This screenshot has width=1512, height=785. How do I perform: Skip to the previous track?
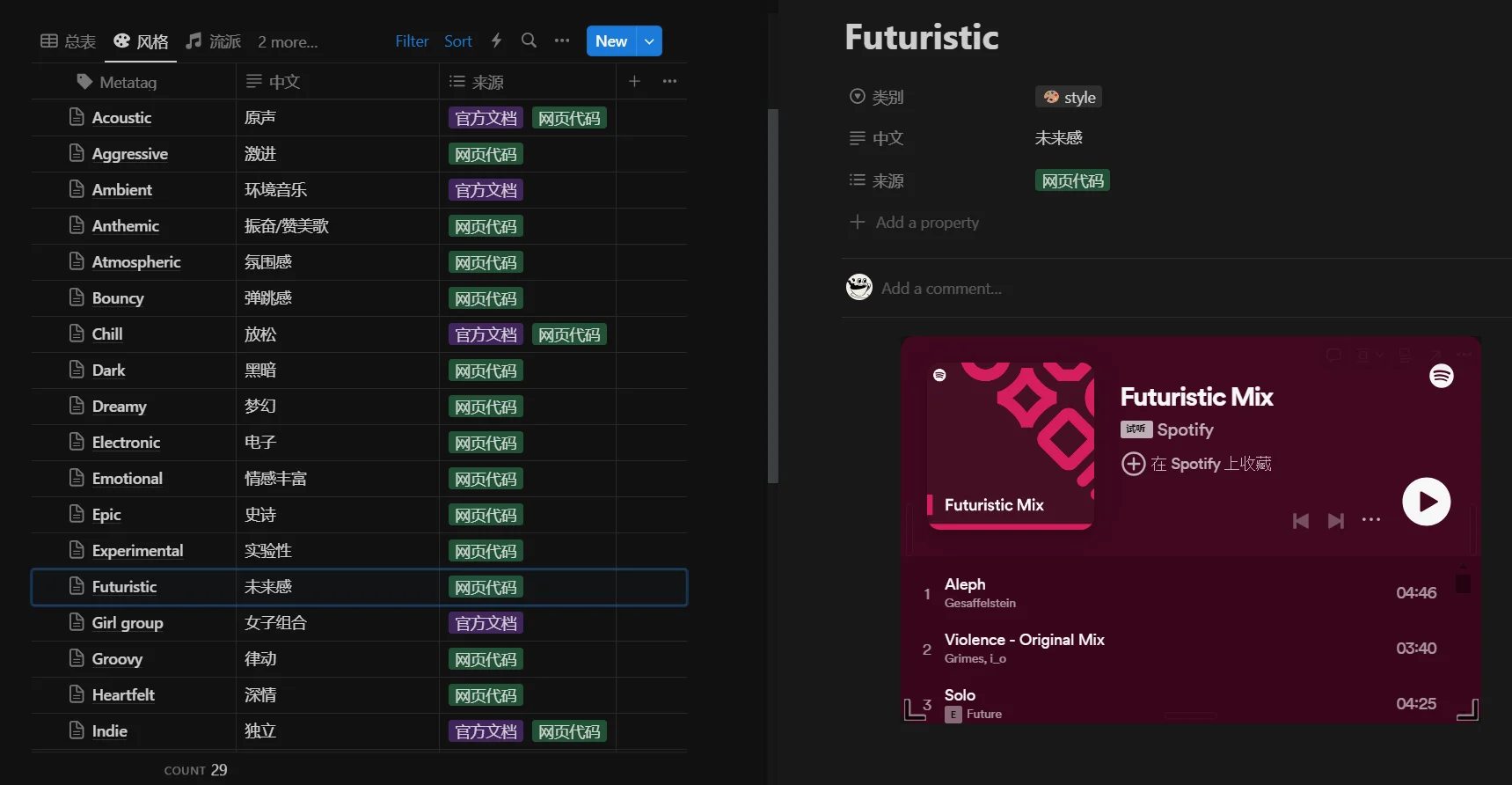click(x=1301, y=521)
